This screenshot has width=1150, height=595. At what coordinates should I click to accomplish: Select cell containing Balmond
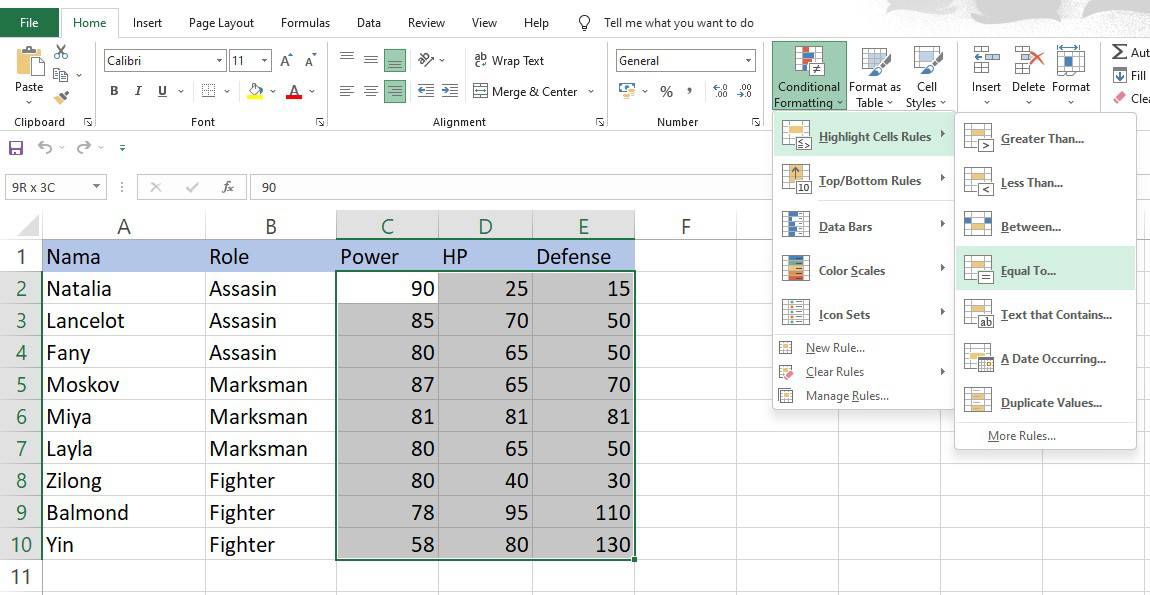tap(123, 512)
